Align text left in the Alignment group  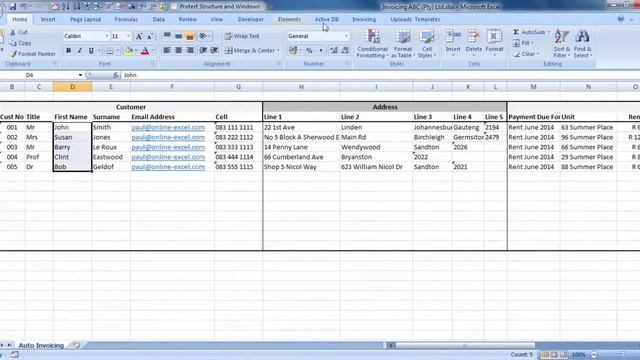coord(167,50)
